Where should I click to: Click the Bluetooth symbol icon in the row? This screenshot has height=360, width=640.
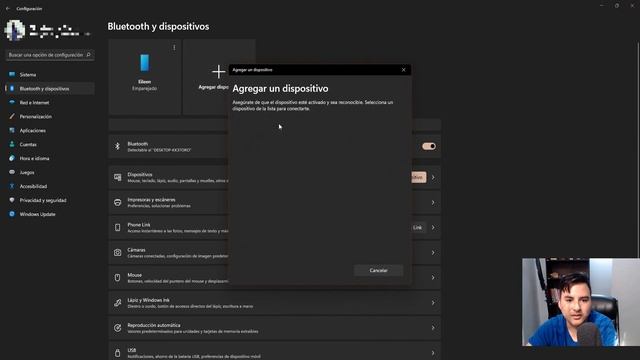[118, 146]
